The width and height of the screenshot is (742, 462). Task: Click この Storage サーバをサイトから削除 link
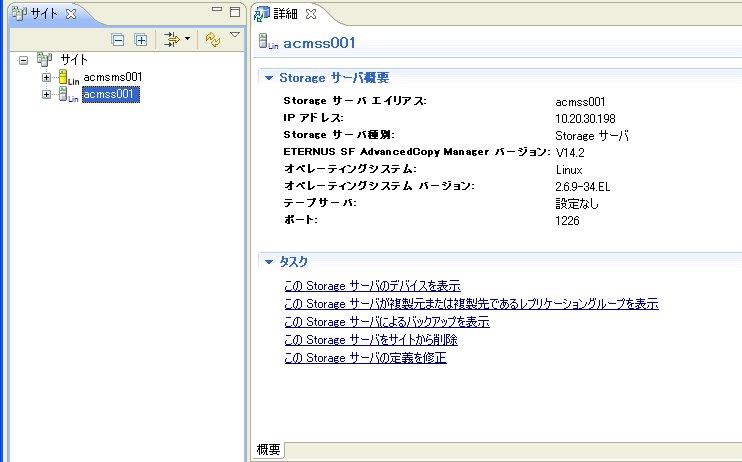point(371,340)
